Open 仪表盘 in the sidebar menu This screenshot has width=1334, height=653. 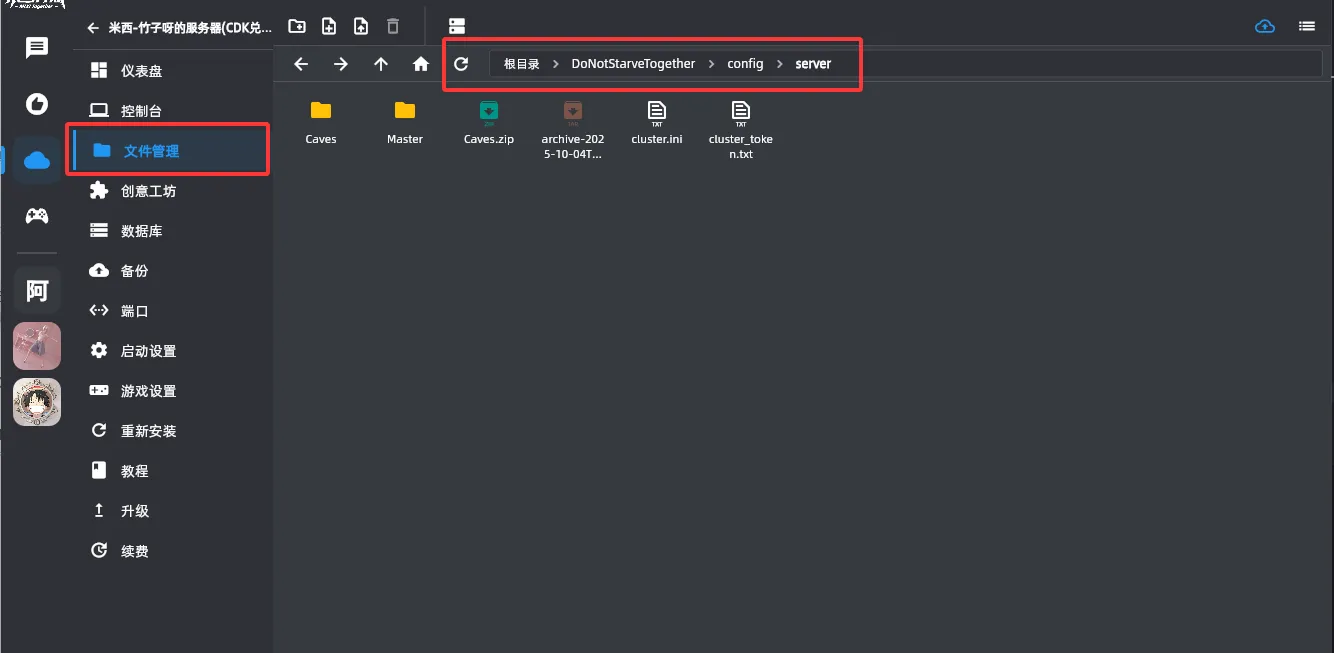click(141, 71)
